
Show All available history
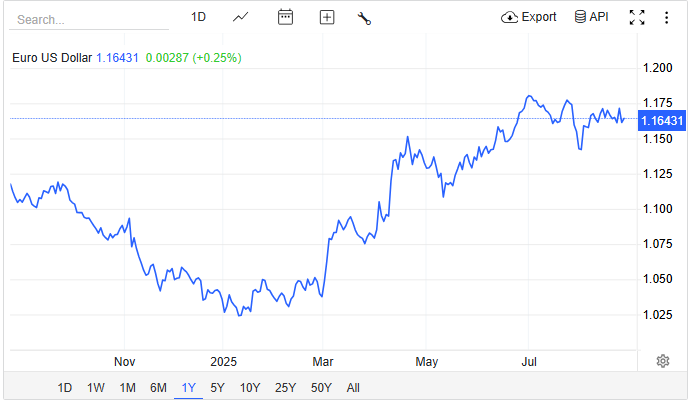pyautogui.click(x=353, y=388)
